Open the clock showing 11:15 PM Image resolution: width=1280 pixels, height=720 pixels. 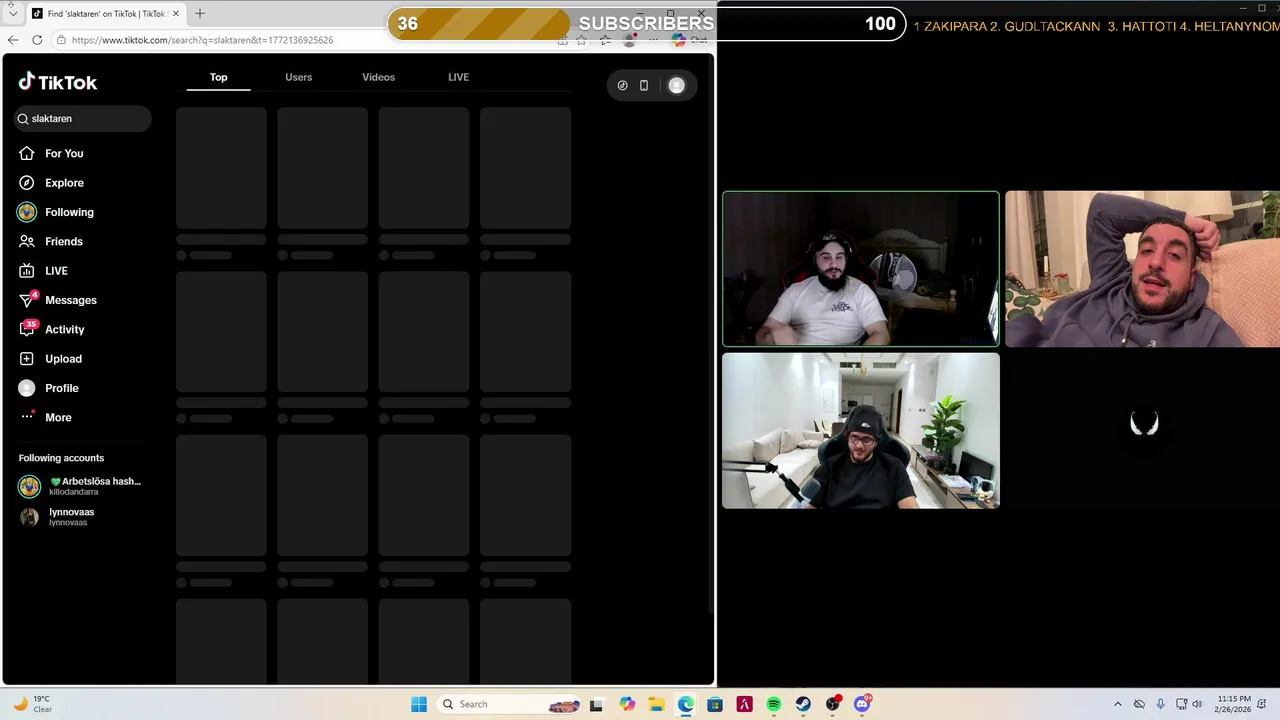(1234, 704)
